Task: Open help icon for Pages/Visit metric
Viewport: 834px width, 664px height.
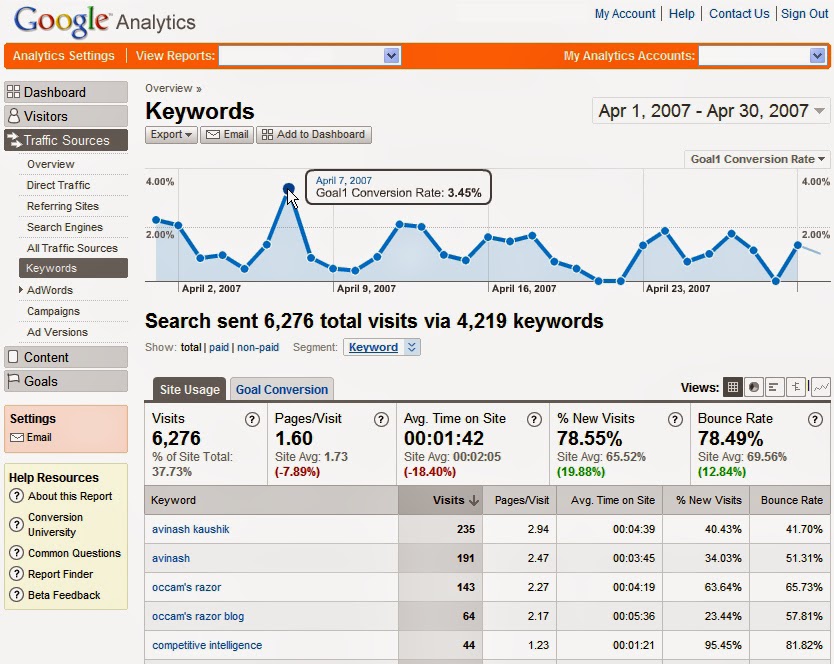Action: (x=381, y=420)
